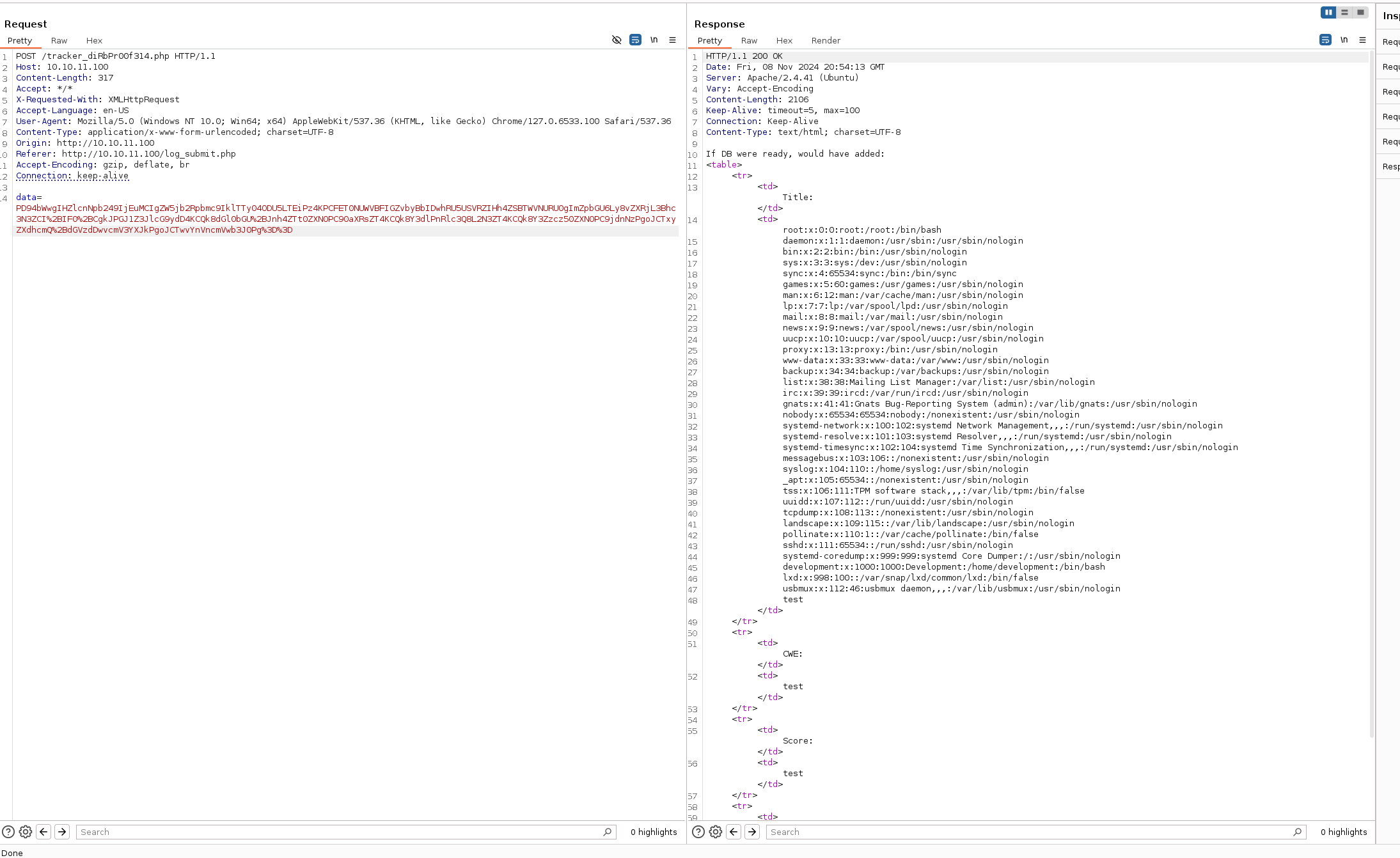Open Response search settings gear
The height and width of the screenshot is (858, 1400).
point(716,832)
